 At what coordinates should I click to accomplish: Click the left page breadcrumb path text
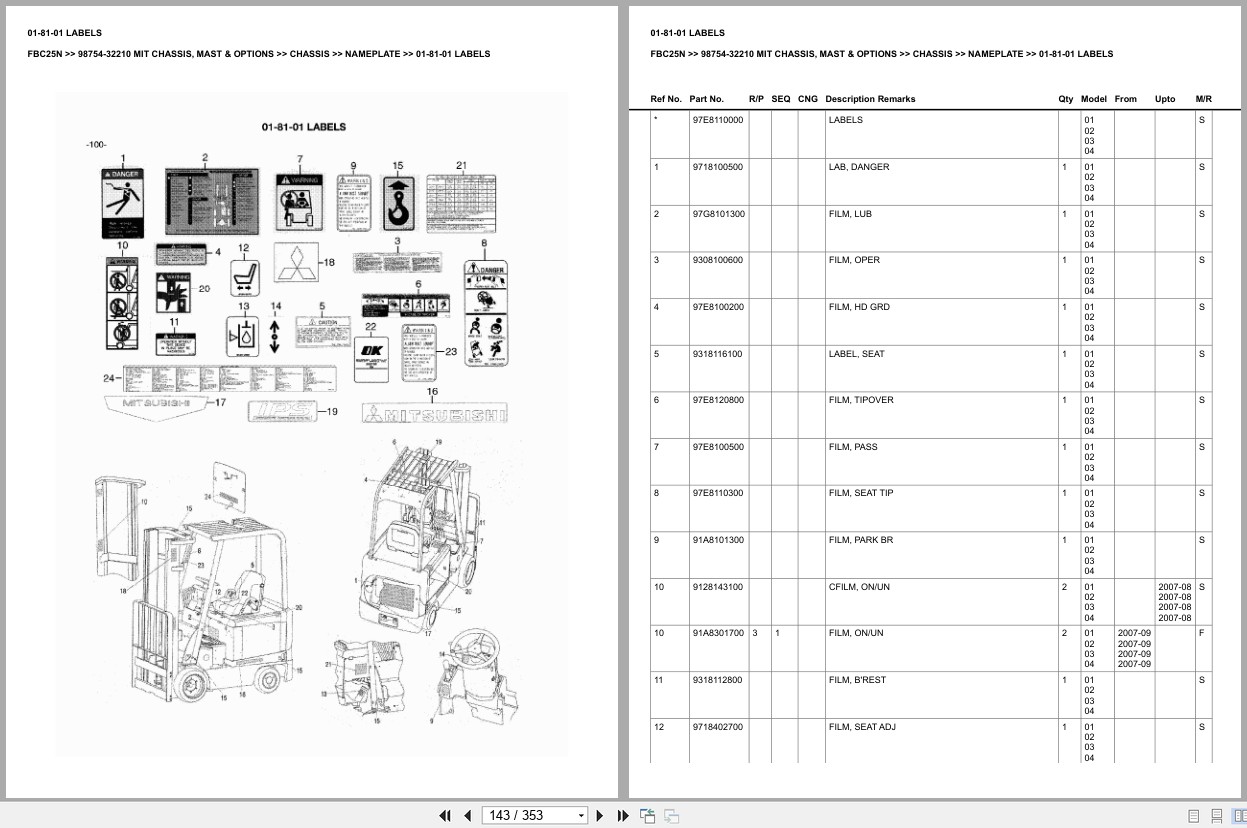coord(259,54)
